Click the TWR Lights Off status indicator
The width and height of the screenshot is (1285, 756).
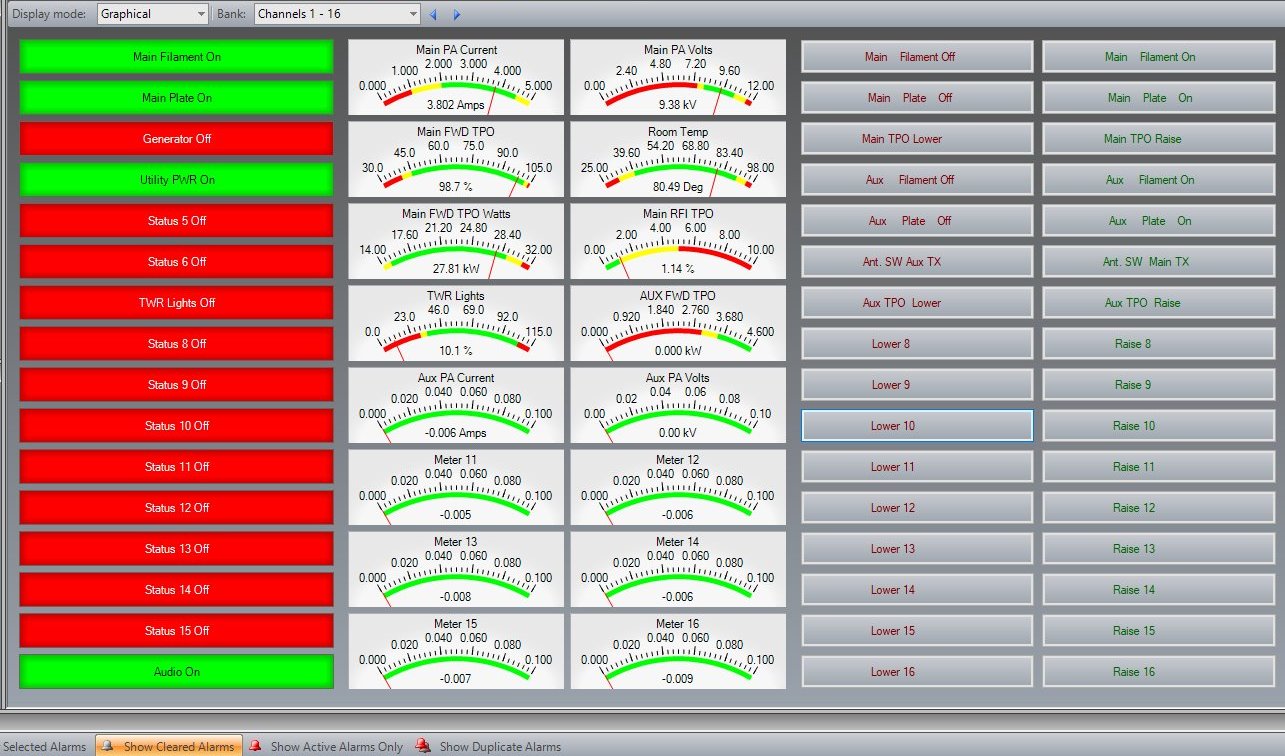[177, 303]
